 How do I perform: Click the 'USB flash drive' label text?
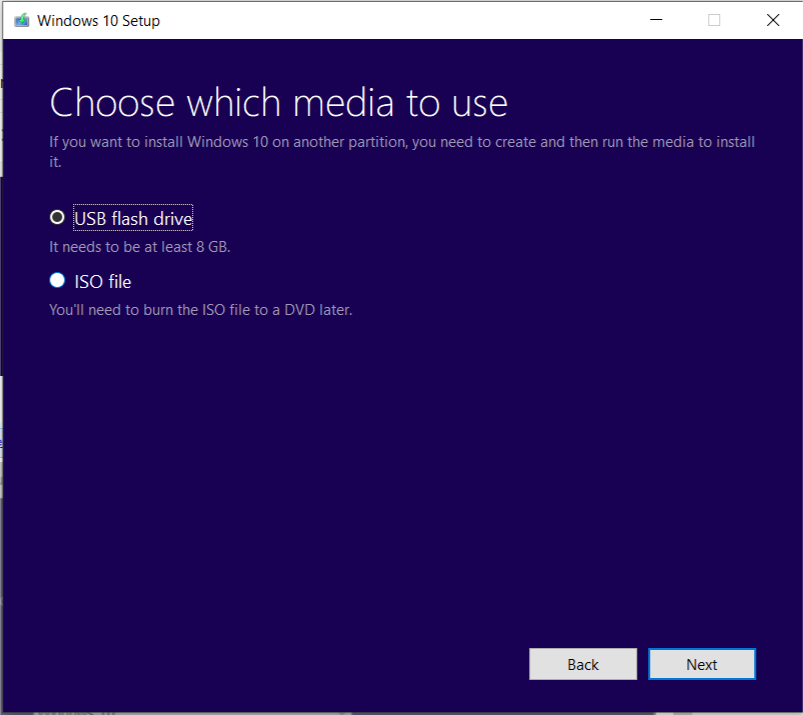pyautogui.click(x=133, y=219)
